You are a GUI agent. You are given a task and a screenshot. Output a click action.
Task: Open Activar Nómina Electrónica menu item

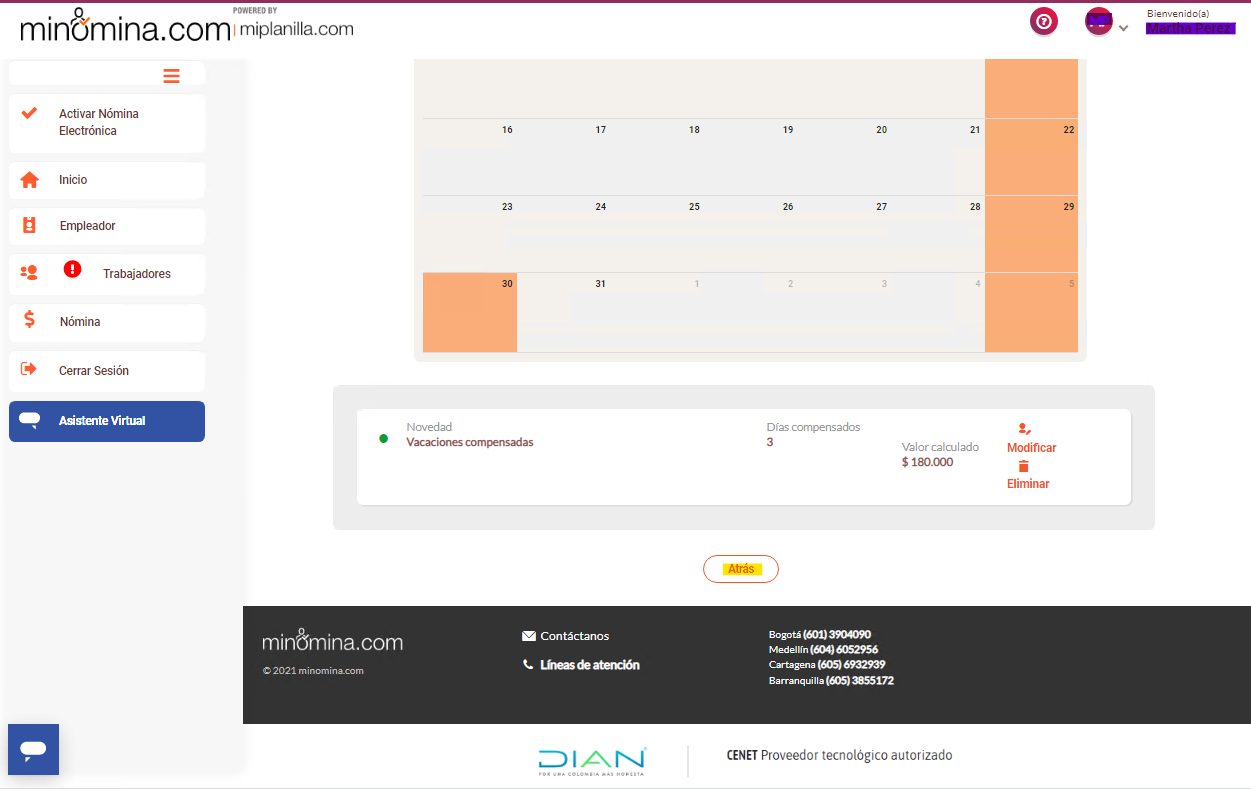107,123
